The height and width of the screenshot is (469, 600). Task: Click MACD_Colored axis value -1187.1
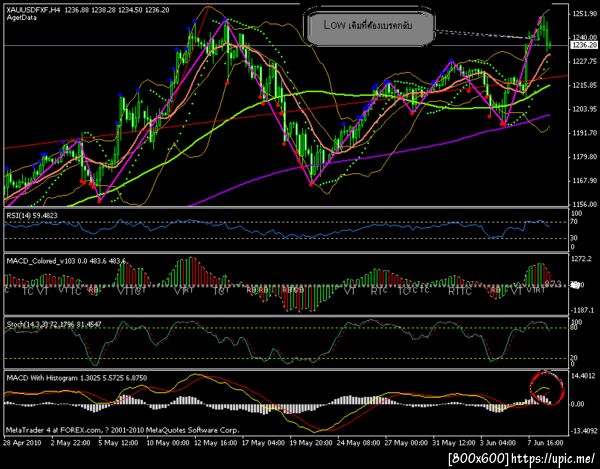click(x=580, y=310)
